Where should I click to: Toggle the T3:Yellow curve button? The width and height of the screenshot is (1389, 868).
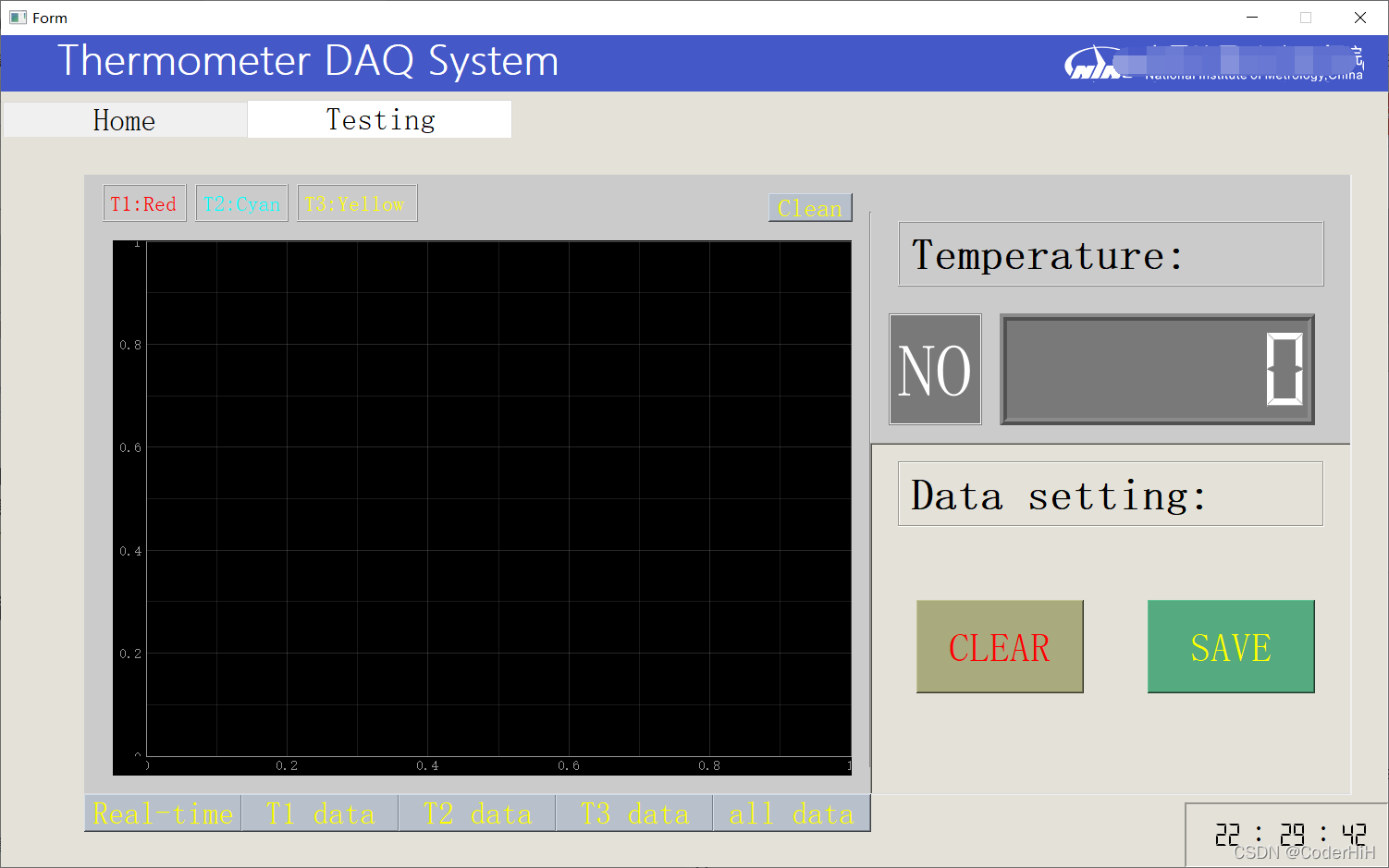[357, 203]
